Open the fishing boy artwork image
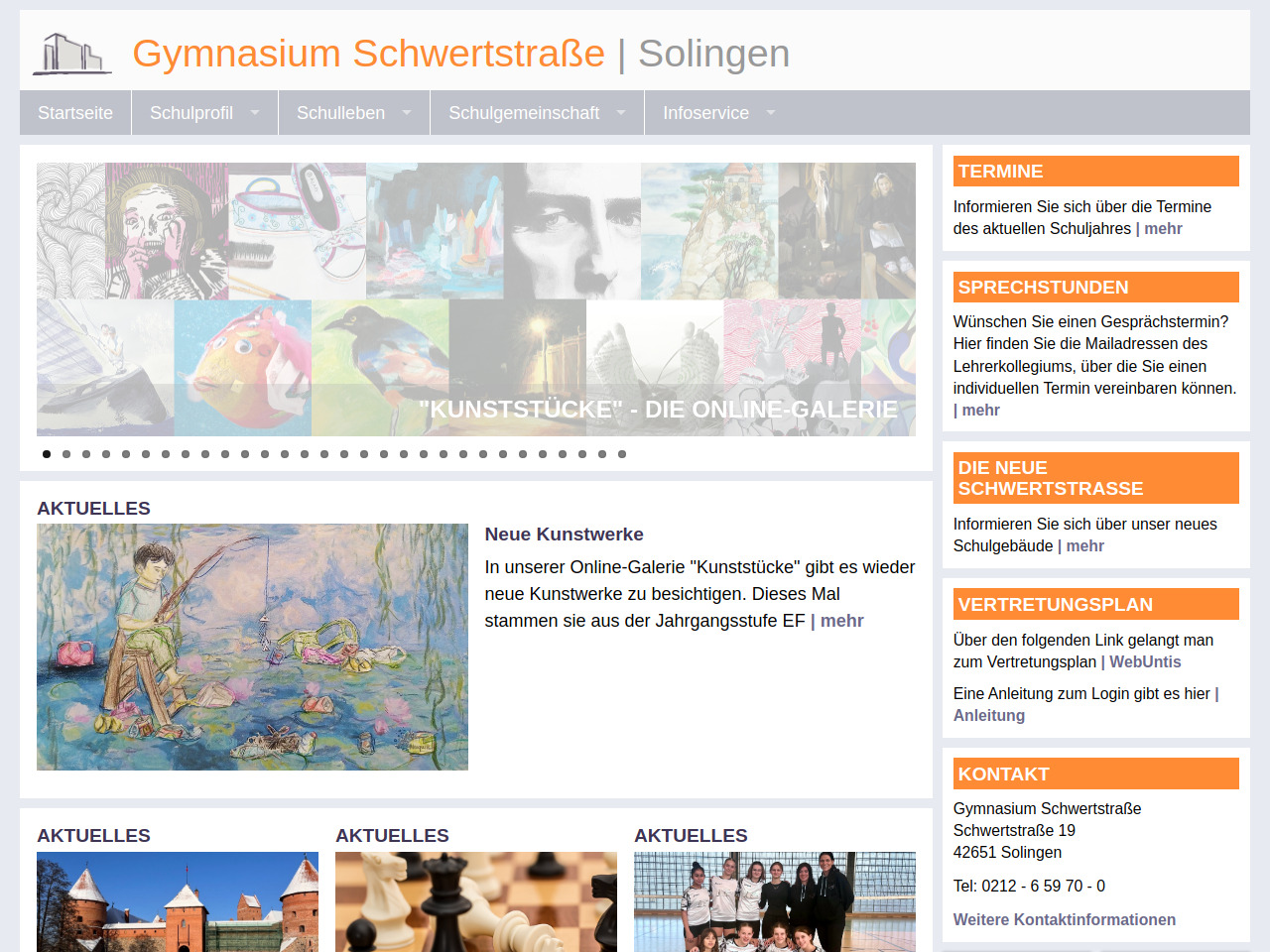This screenshot has width=1270, height=952. (252, 647)
